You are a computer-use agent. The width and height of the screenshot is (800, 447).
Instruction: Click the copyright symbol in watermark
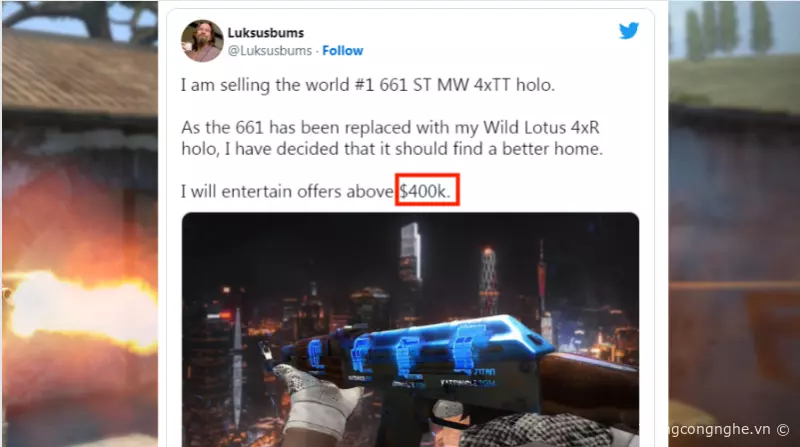click(783, 430)
